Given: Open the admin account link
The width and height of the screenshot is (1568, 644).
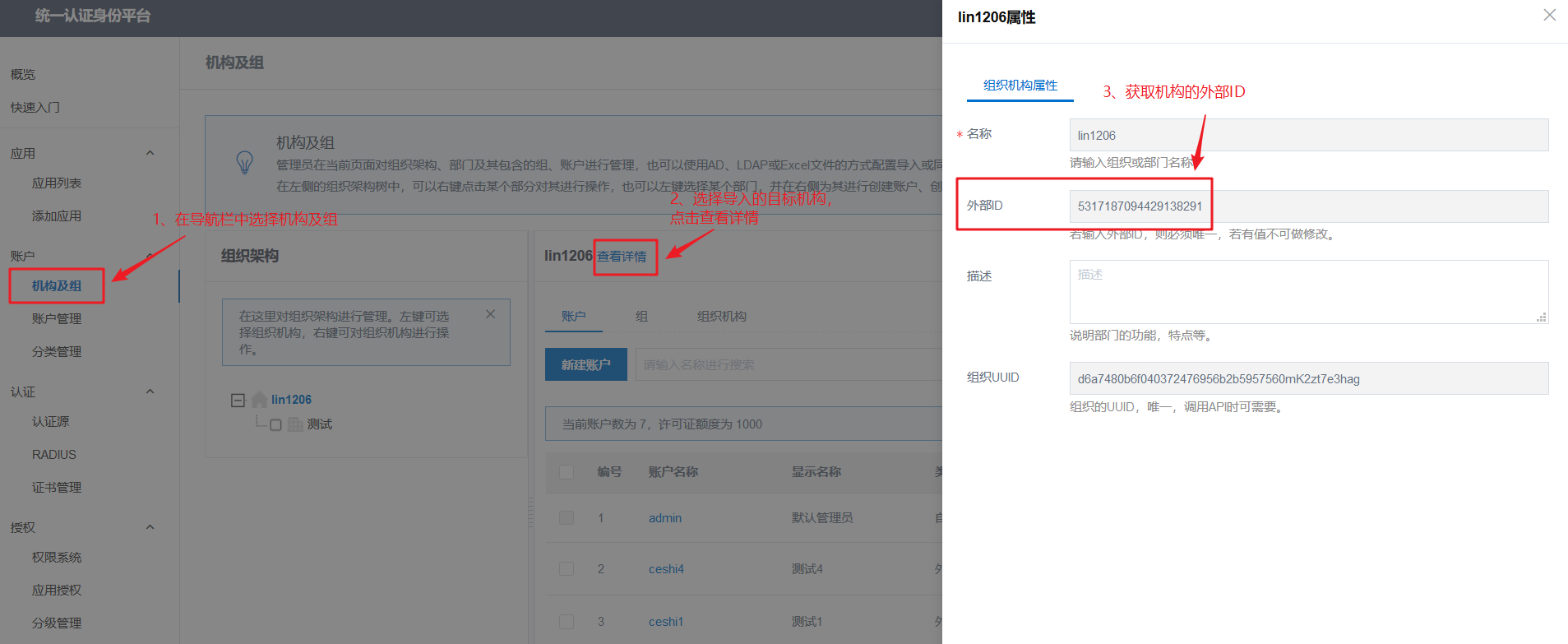Looking at the screenshot, I should pos(665,518).
